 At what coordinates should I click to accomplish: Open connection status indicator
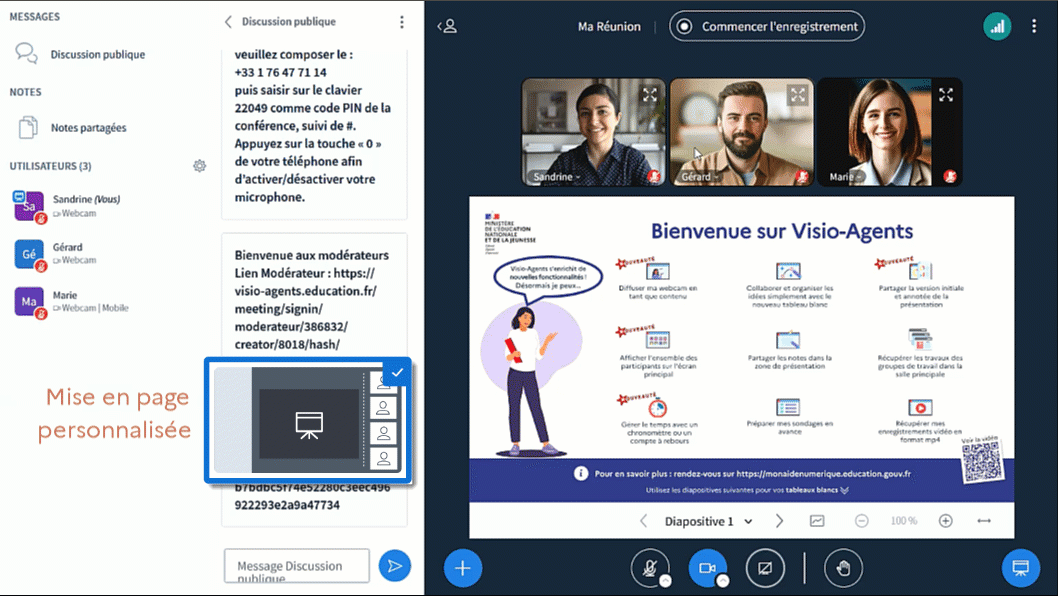coord(997,26)
